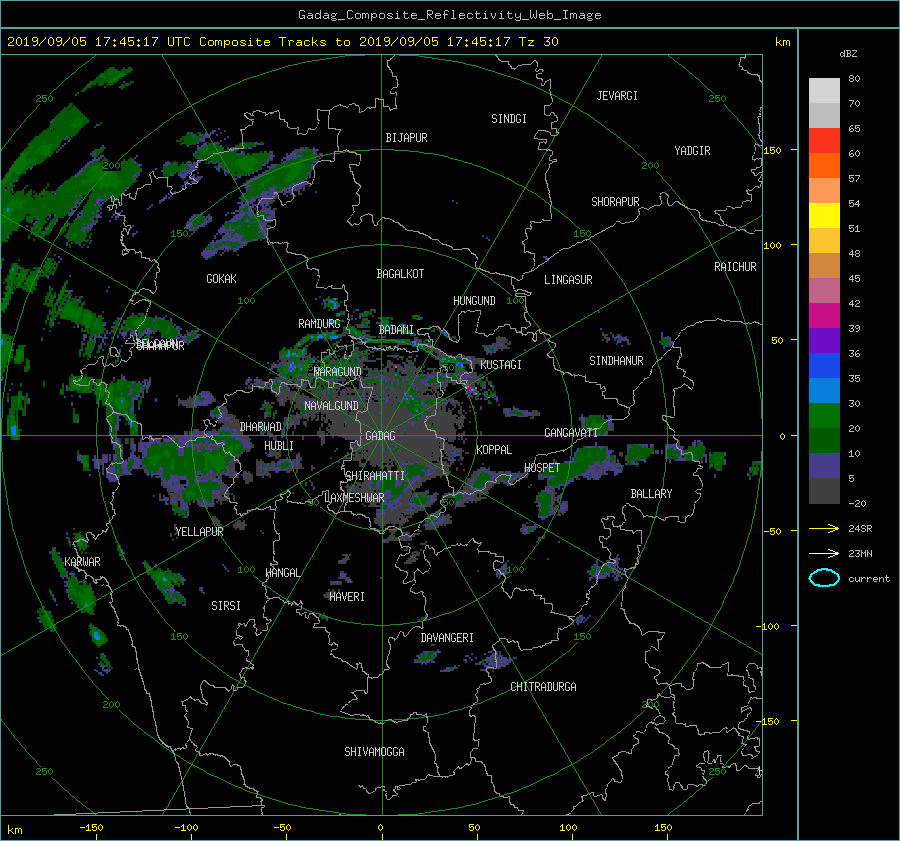Screen dimensions: 900x841
Task: Click the BIJAPUR city label
Action: [x=406, y=138]
